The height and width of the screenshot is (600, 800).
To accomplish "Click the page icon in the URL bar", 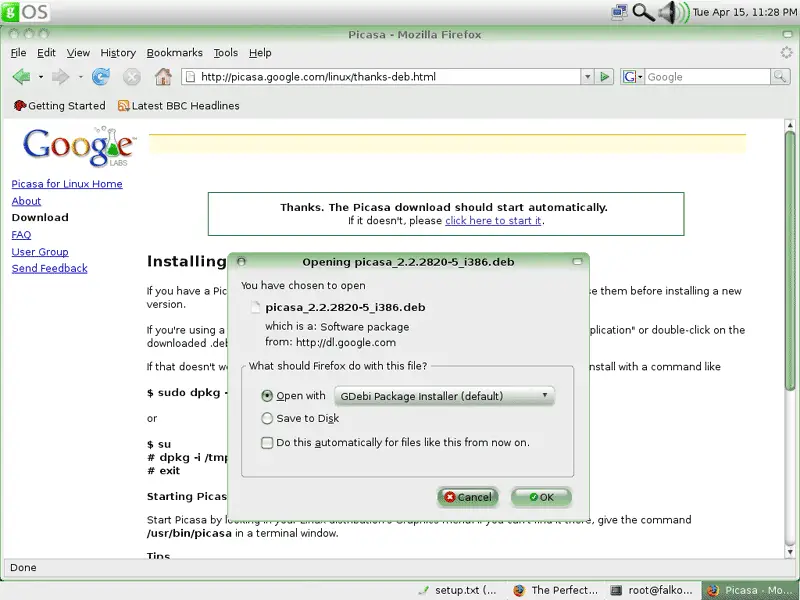I will click(190, 77).
